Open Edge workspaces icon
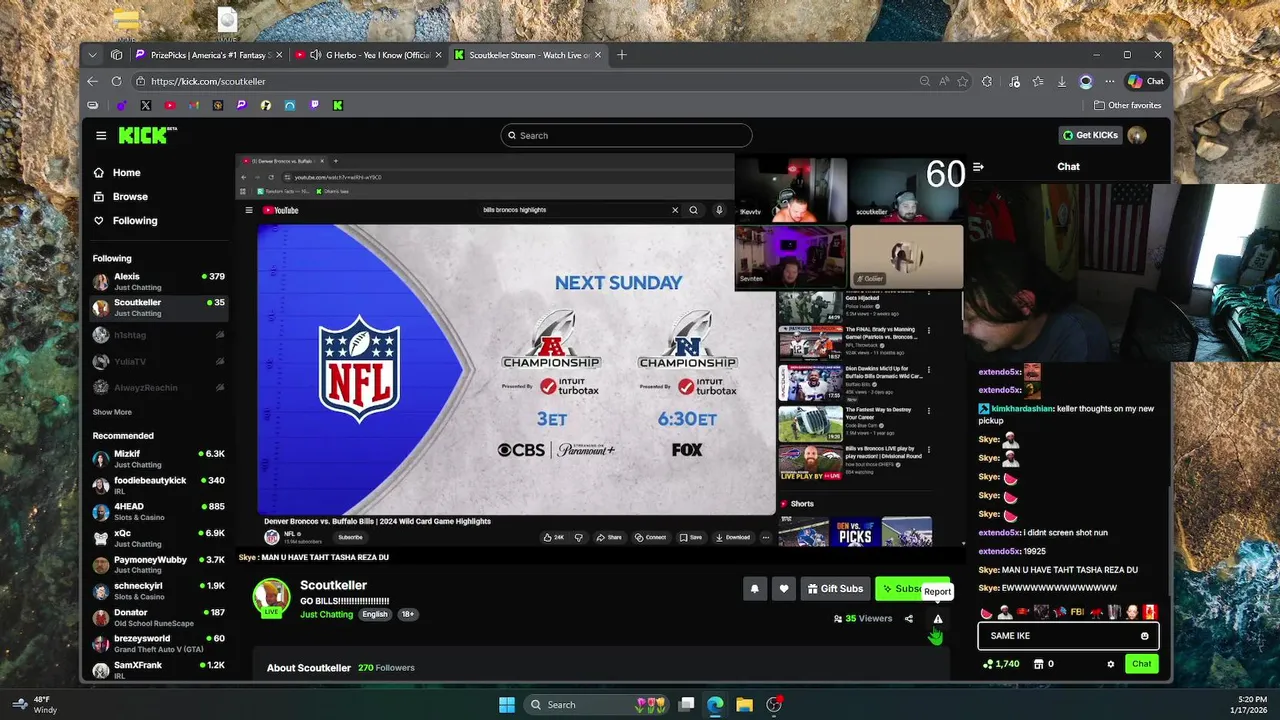The width and height of the screenshot is (1280, 720). click(117, 55)
